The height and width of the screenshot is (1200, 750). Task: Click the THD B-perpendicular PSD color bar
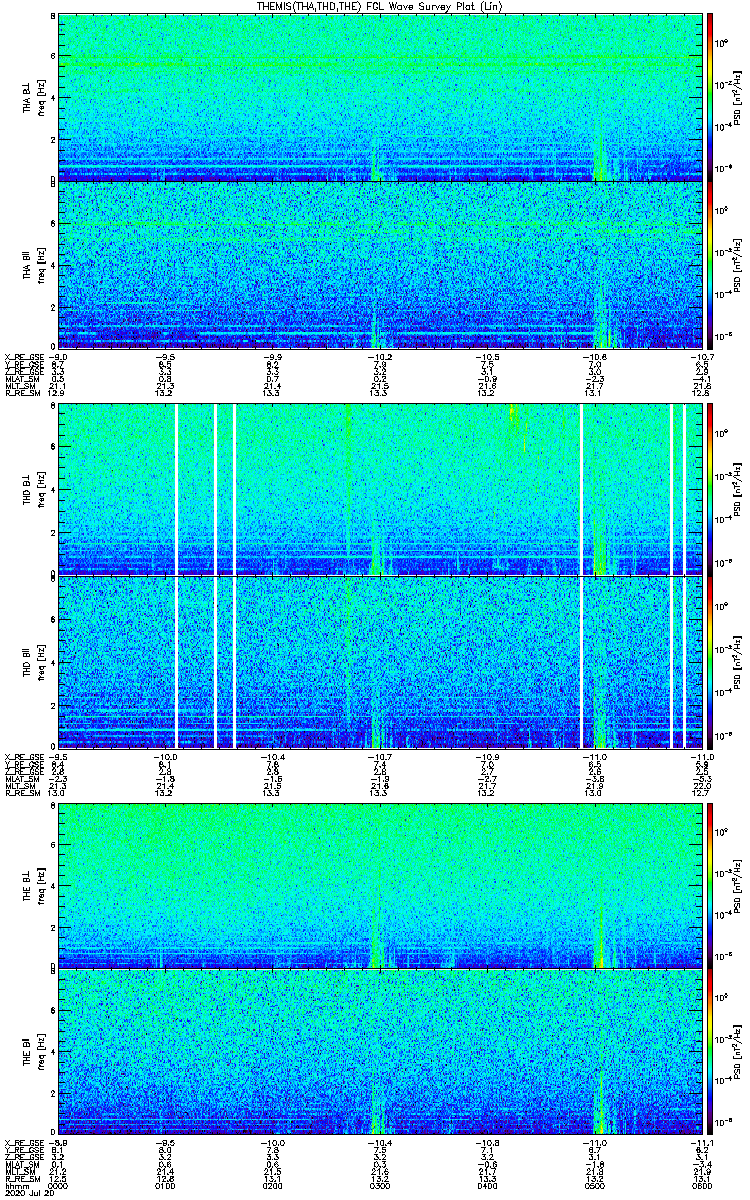711,489
